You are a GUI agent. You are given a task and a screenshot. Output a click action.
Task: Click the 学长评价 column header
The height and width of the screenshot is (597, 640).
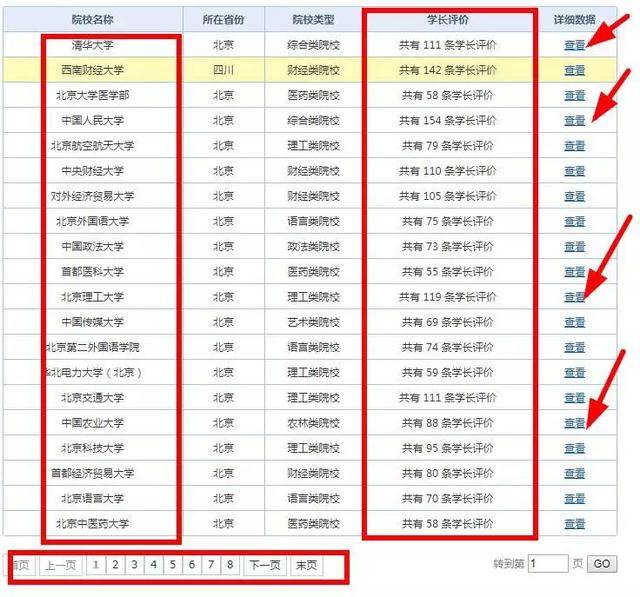tap(448, 20)
